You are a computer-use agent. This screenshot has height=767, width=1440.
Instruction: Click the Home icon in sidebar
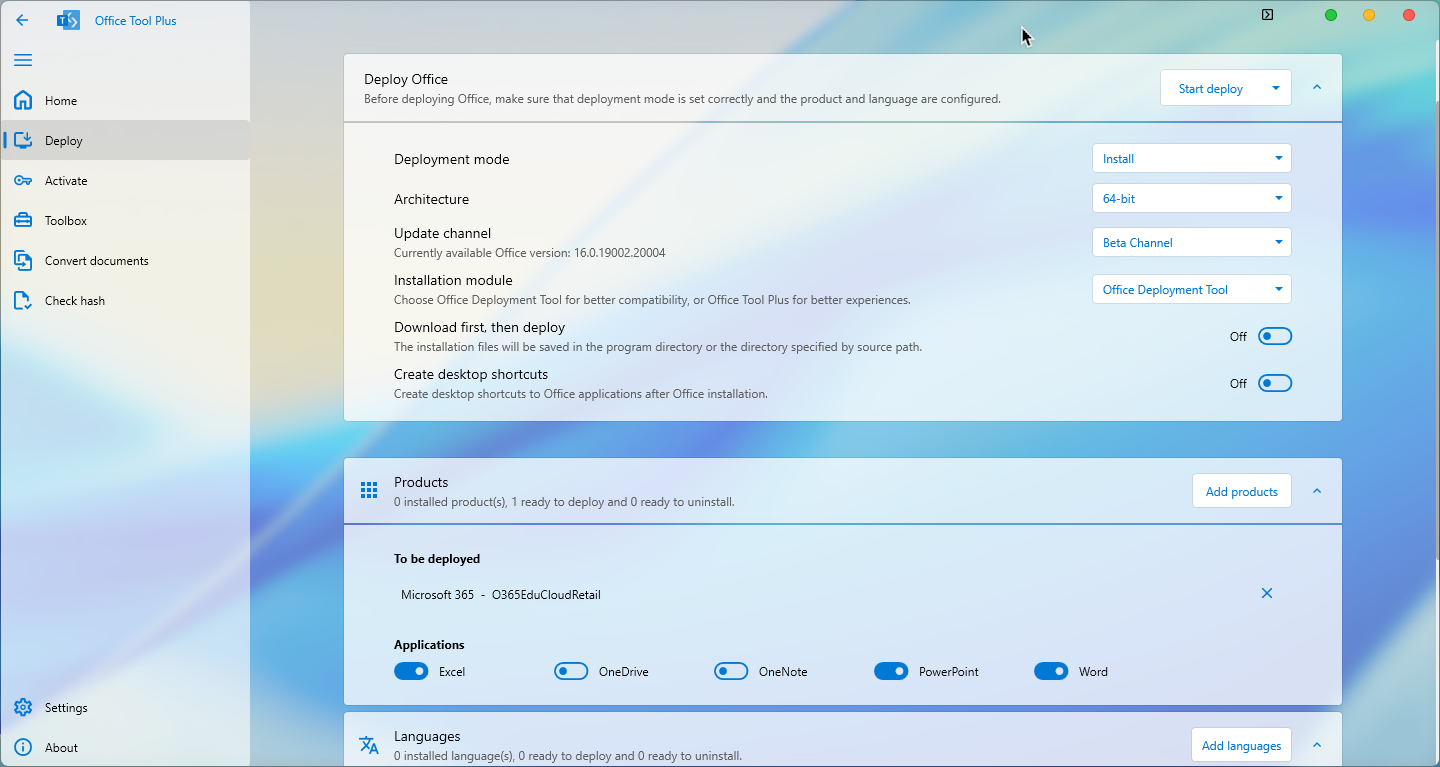(24, 100)
